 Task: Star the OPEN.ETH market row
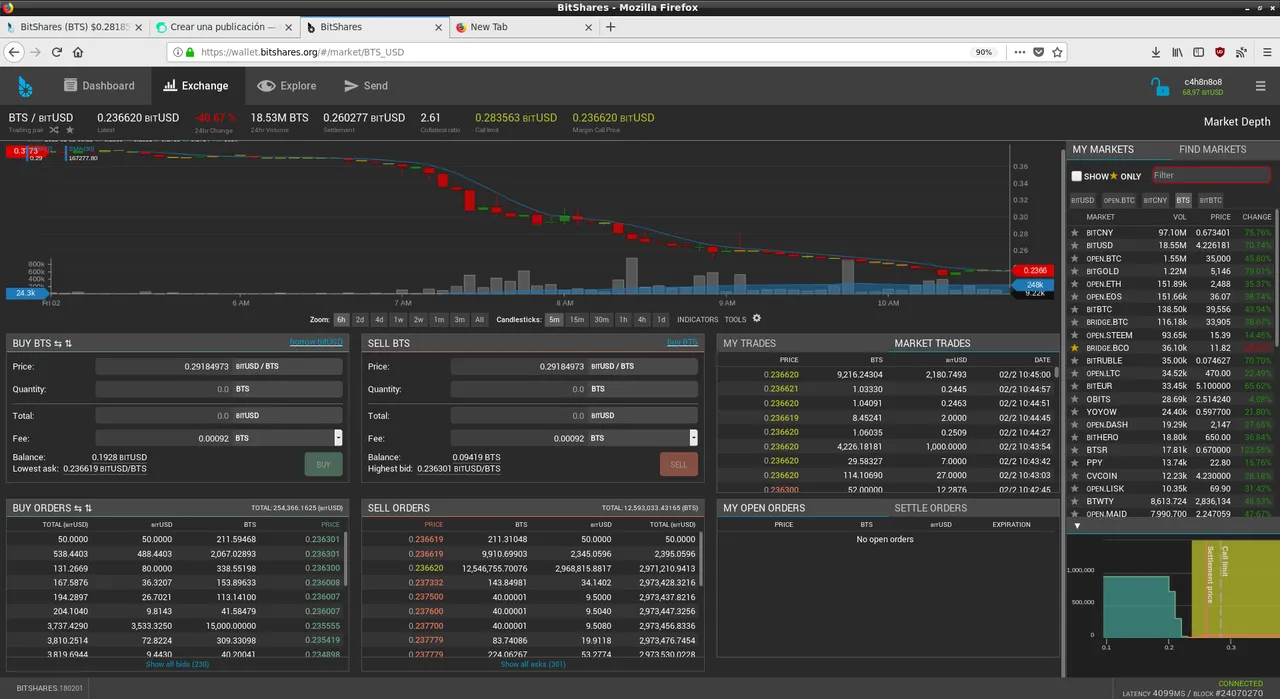tap(1075, 284)
